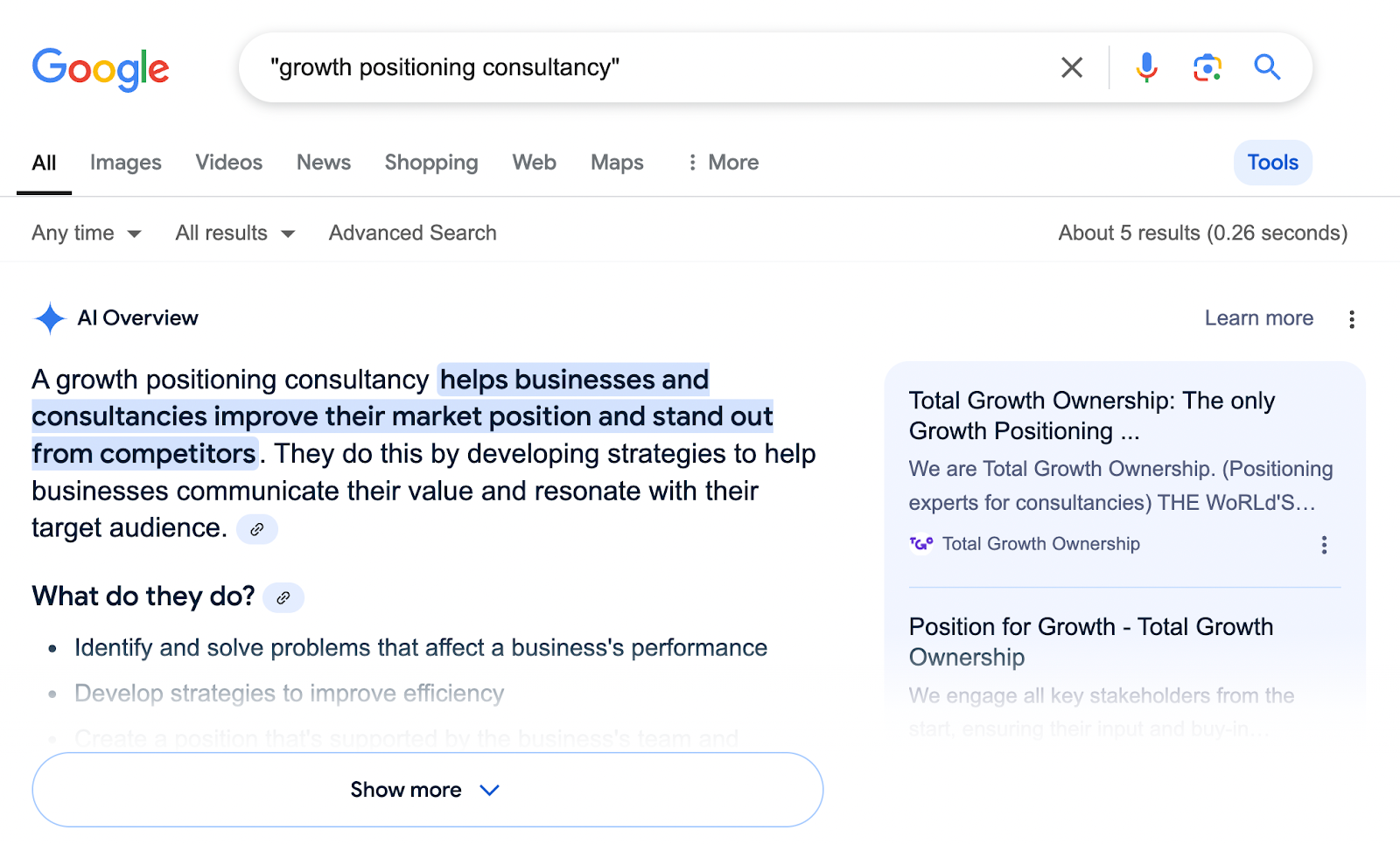Image resolution: width=1400 pixels, height=844 pixels.
Task: Click bullet 'Identify and solve problems' text
Action: pos(421,648)
